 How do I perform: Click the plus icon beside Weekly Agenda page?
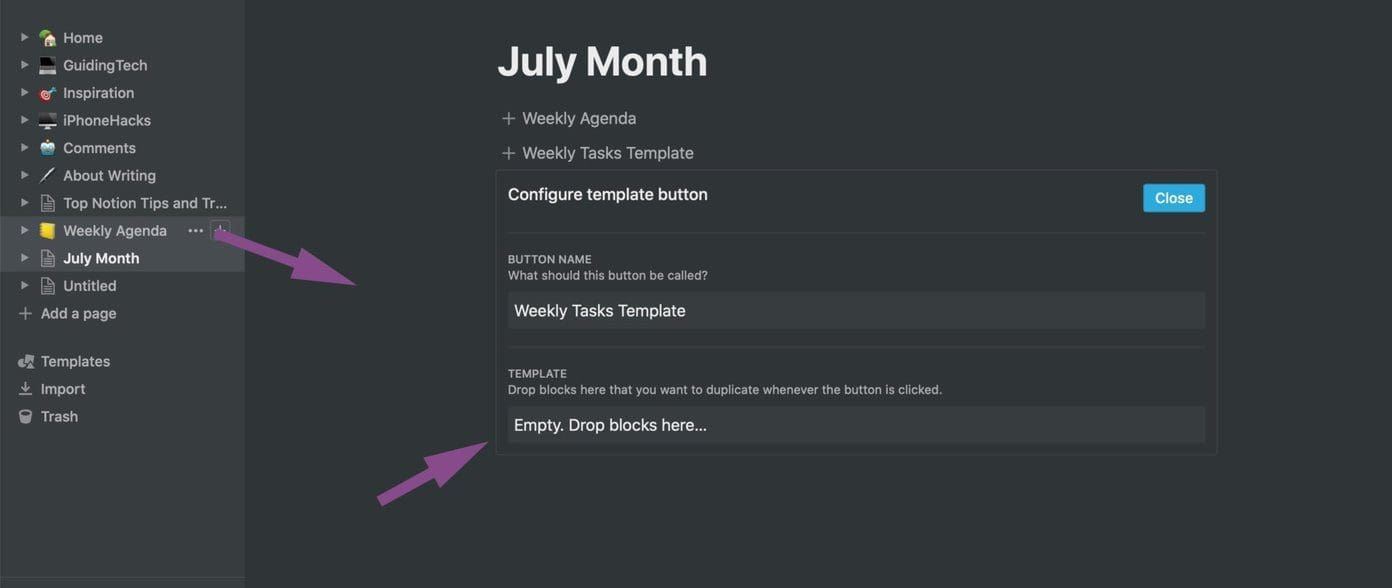pyautogui.click(x=220, y=230)
